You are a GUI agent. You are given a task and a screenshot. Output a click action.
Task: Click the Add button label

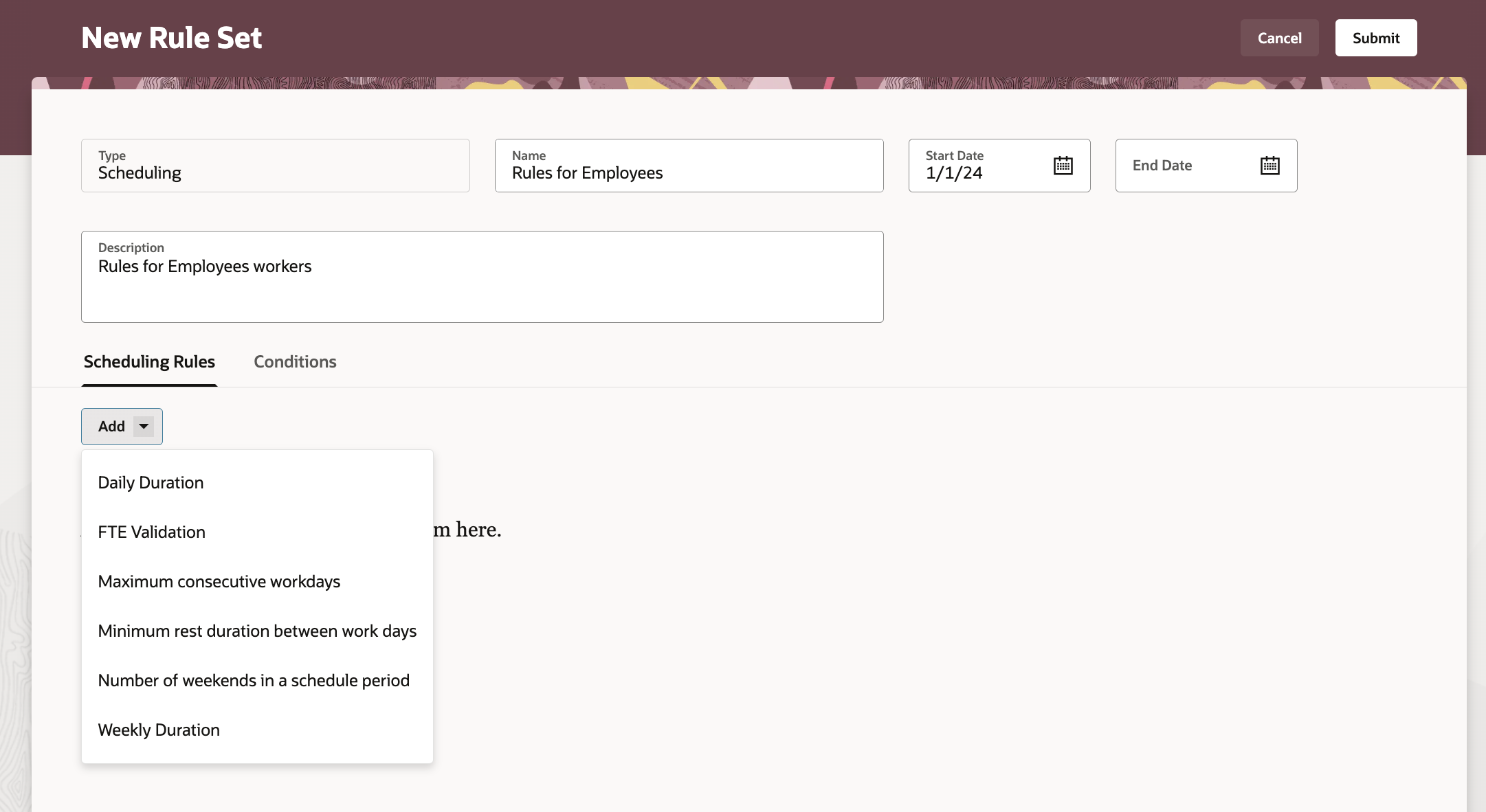click(x=111, y=427)
